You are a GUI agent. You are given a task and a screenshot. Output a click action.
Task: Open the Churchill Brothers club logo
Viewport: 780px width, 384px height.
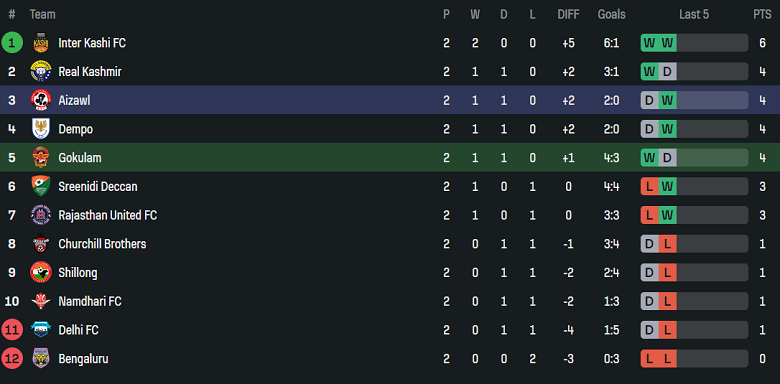[41, 244]
